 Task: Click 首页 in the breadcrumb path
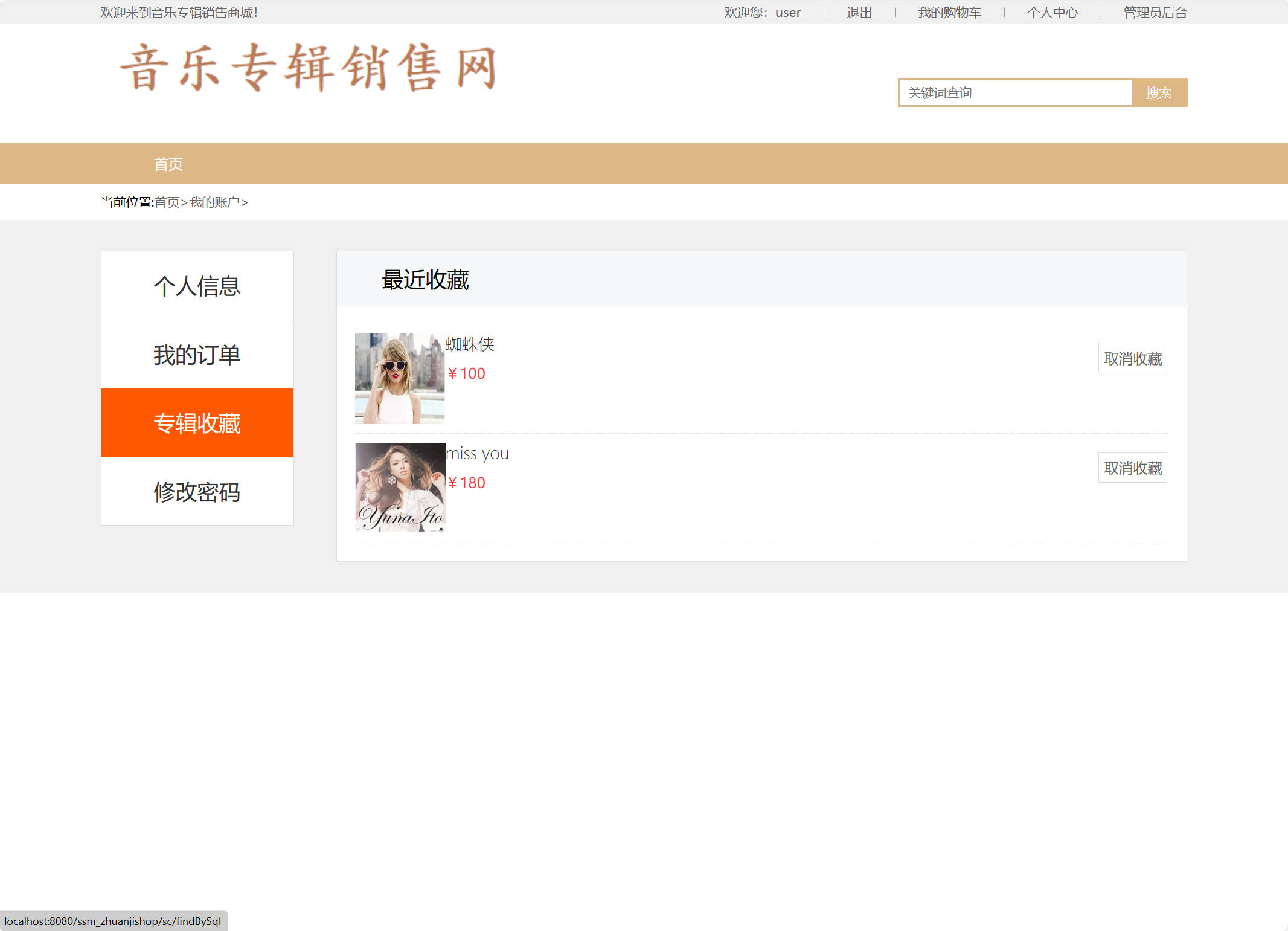(x=167, y=202)
